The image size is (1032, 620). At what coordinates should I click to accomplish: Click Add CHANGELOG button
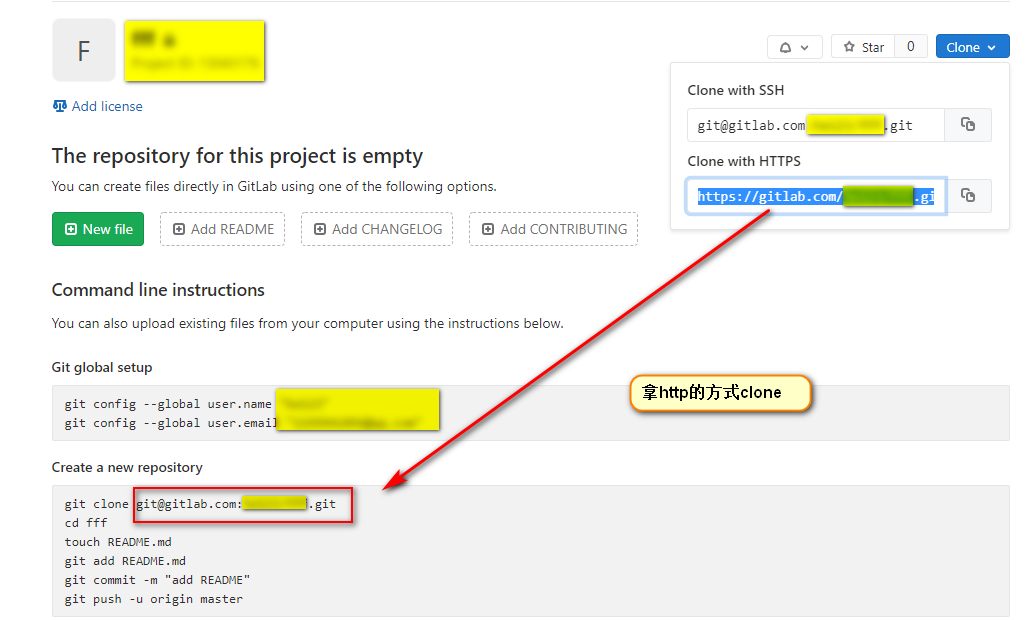(x=376, y=229)
